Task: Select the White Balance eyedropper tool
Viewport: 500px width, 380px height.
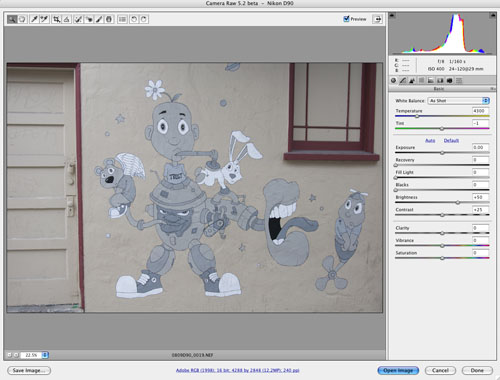Action: click(34, 19)
